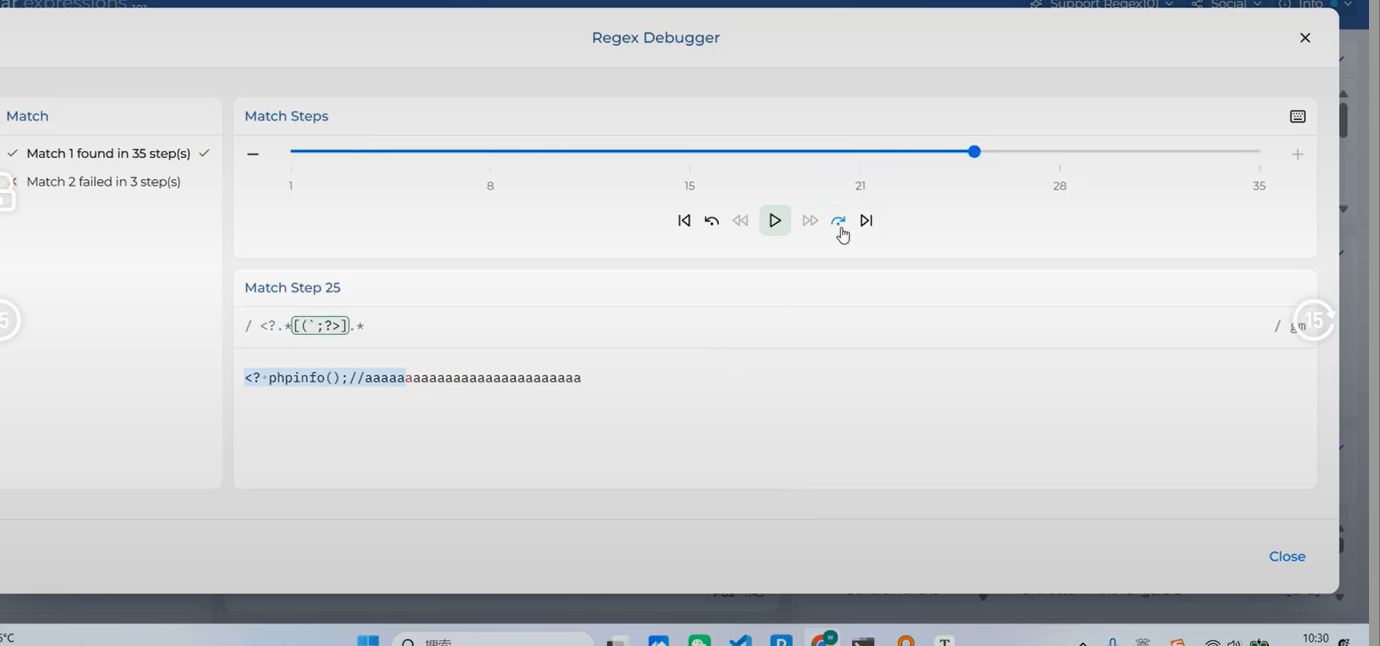The height and width of the screenshot is (646, 1380).
Task: Click the 'Match Steps' panel heading
Action: (286, 116)
